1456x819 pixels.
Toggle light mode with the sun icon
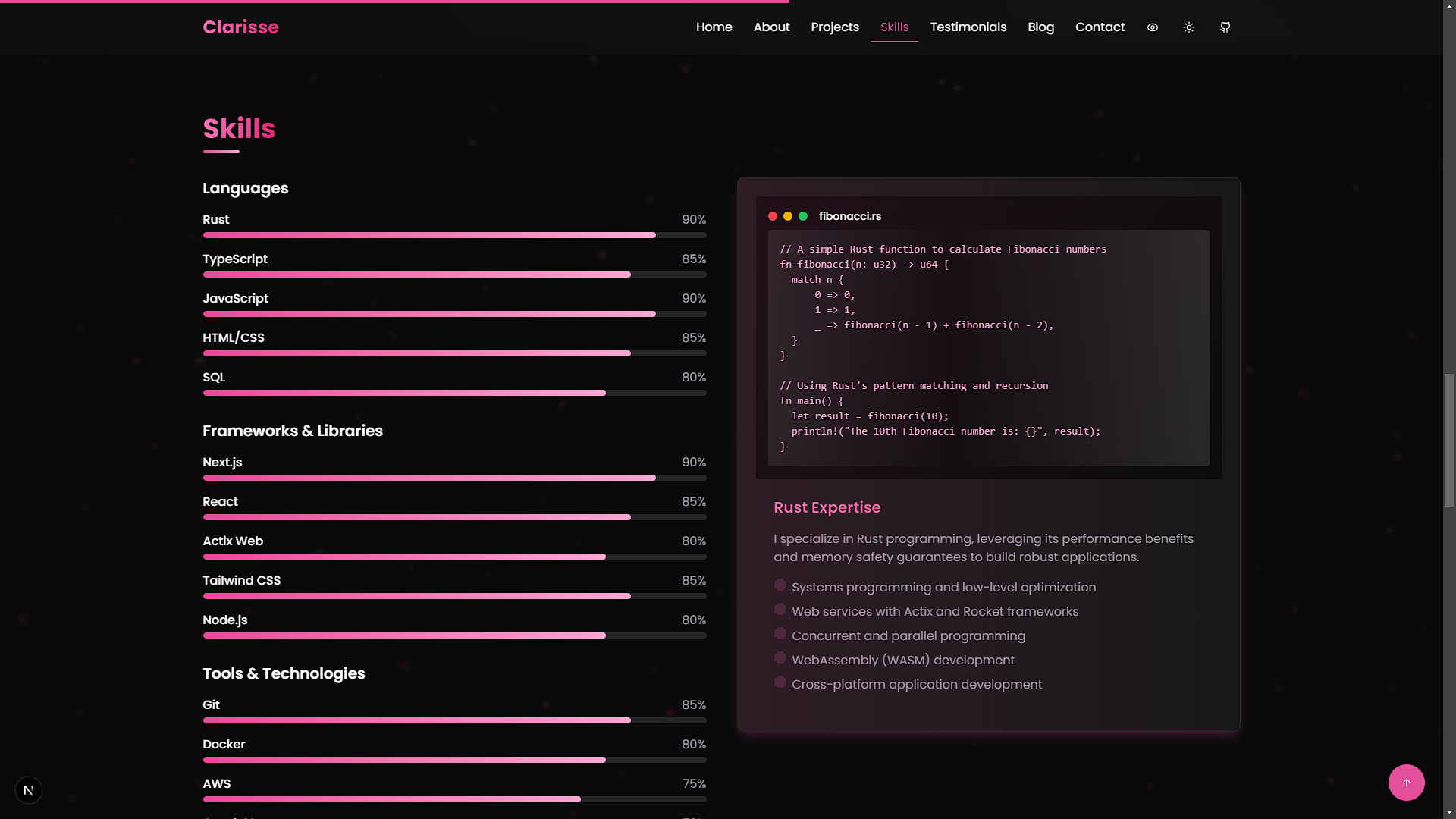point(1188,27)
